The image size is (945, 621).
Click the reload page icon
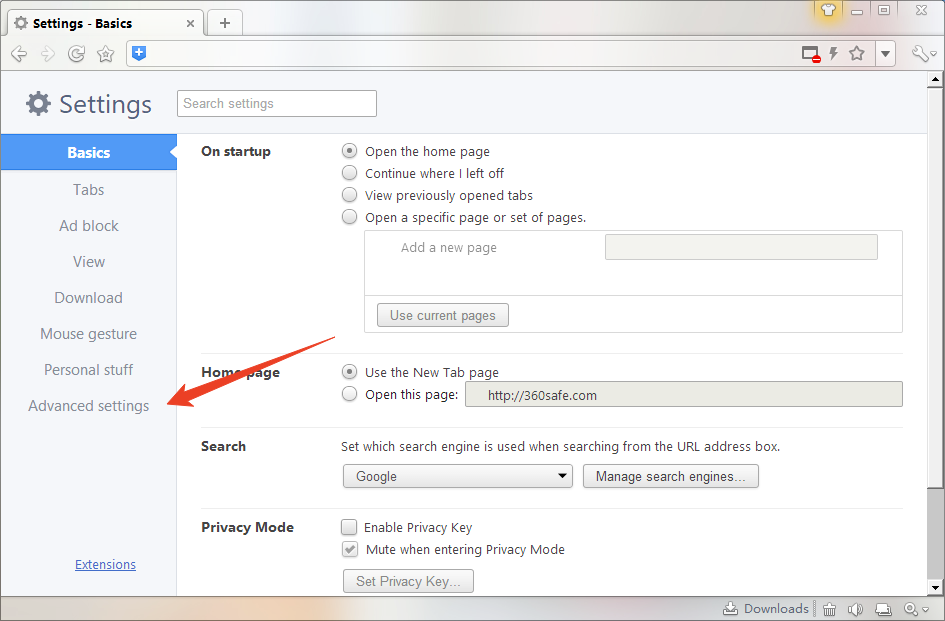pos(76,54)
